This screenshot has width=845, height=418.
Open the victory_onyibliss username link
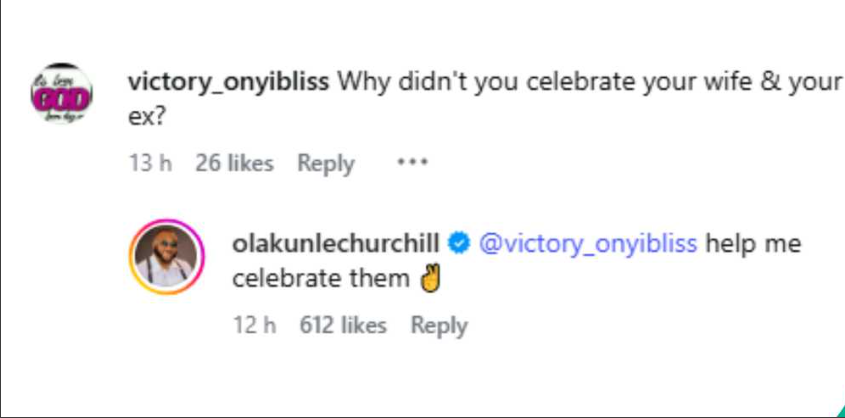(x=229, y=82)
